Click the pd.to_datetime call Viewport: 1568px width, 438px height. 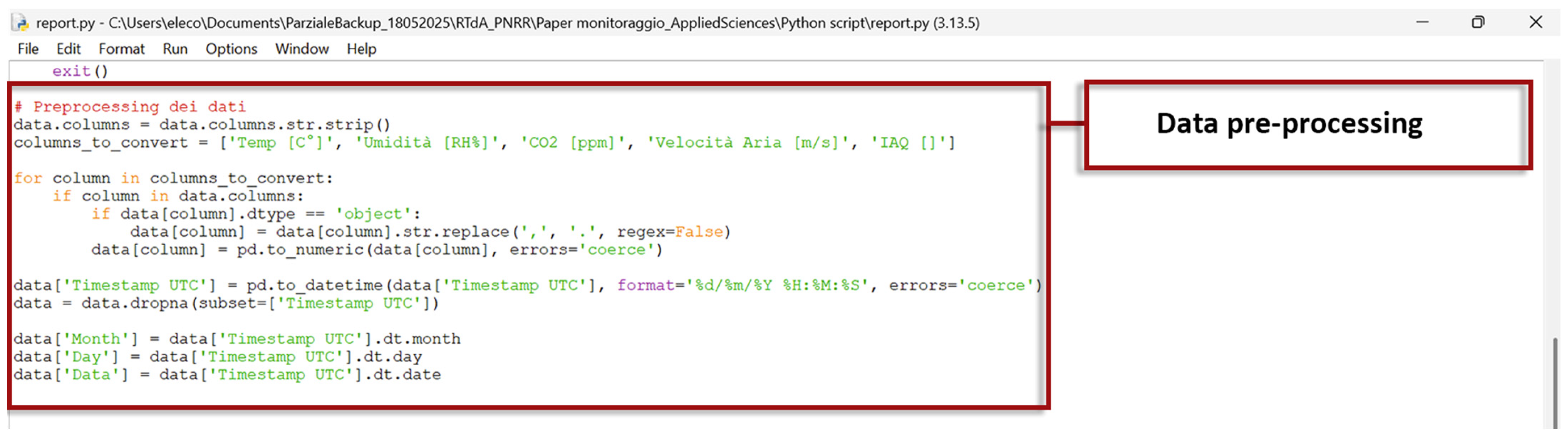tap(644, 285)
